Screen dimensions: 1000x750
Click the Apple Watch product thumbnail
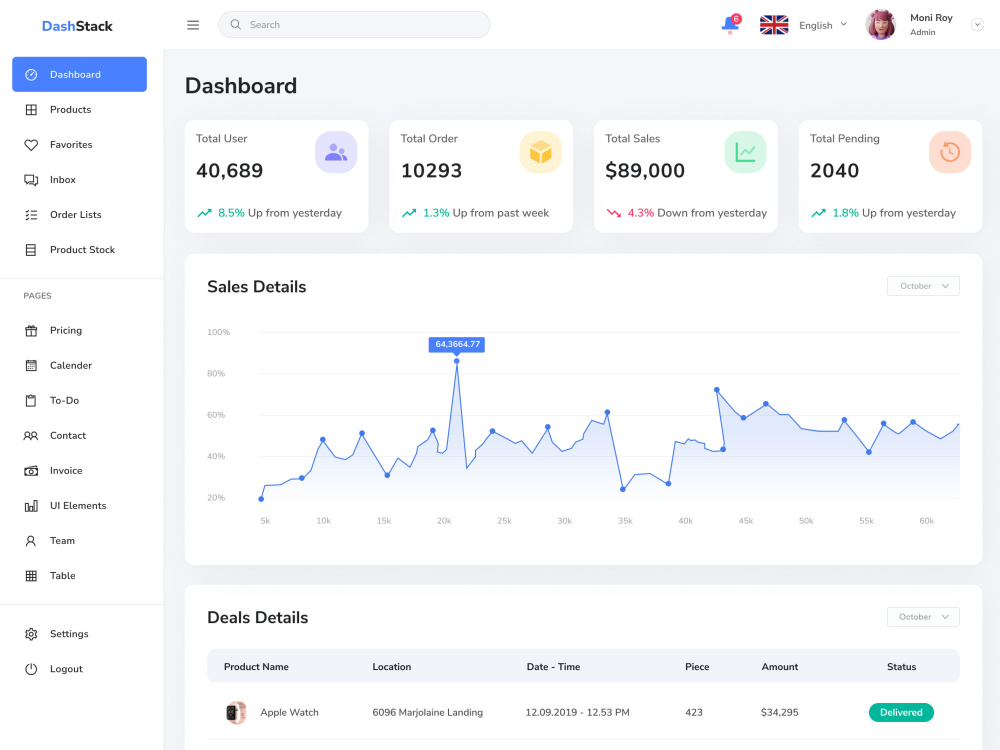pos(236,712)
